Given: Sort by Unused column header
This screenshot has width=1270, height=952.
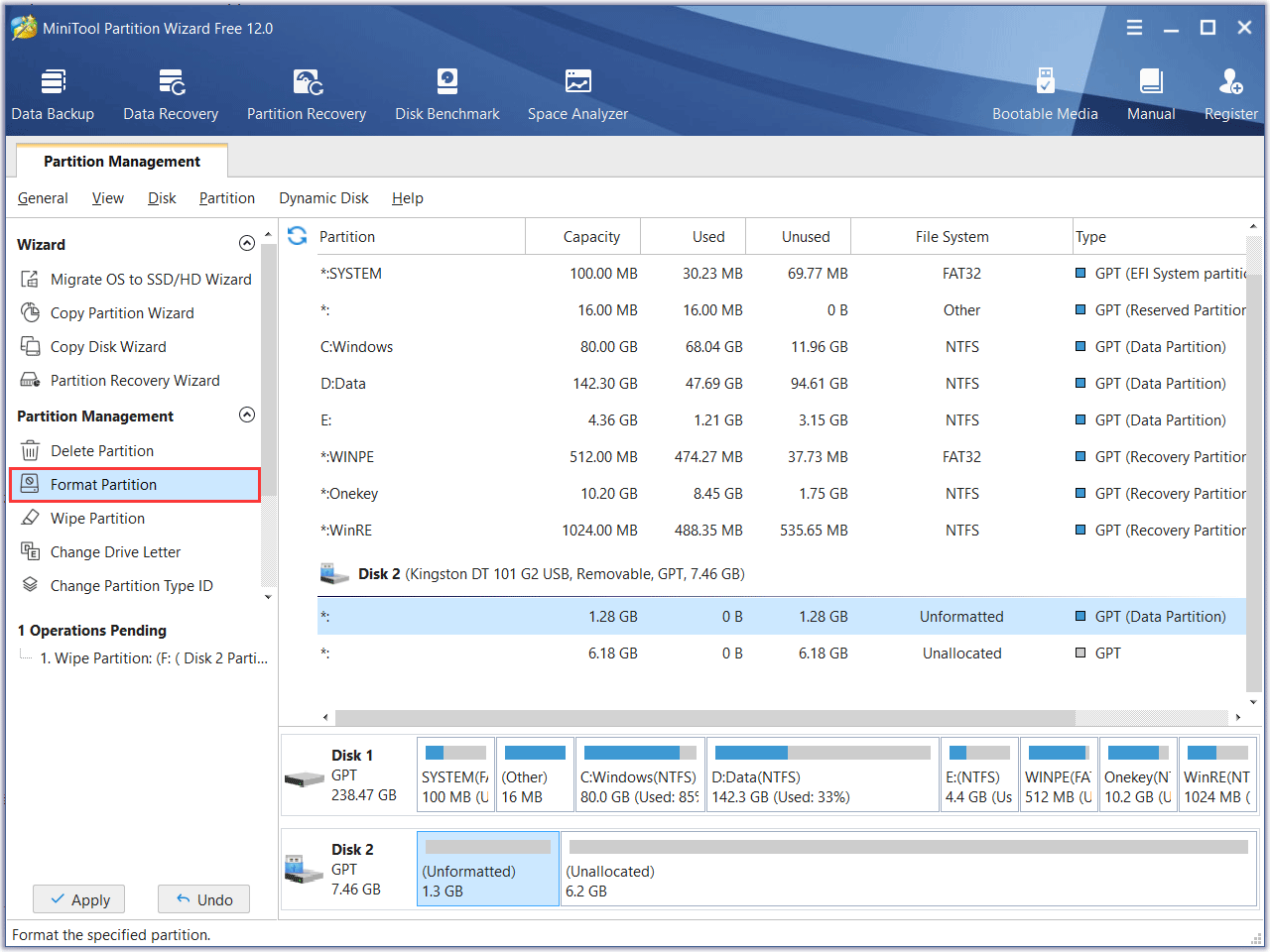Looking at the screenshot, I should coord(798,237).
